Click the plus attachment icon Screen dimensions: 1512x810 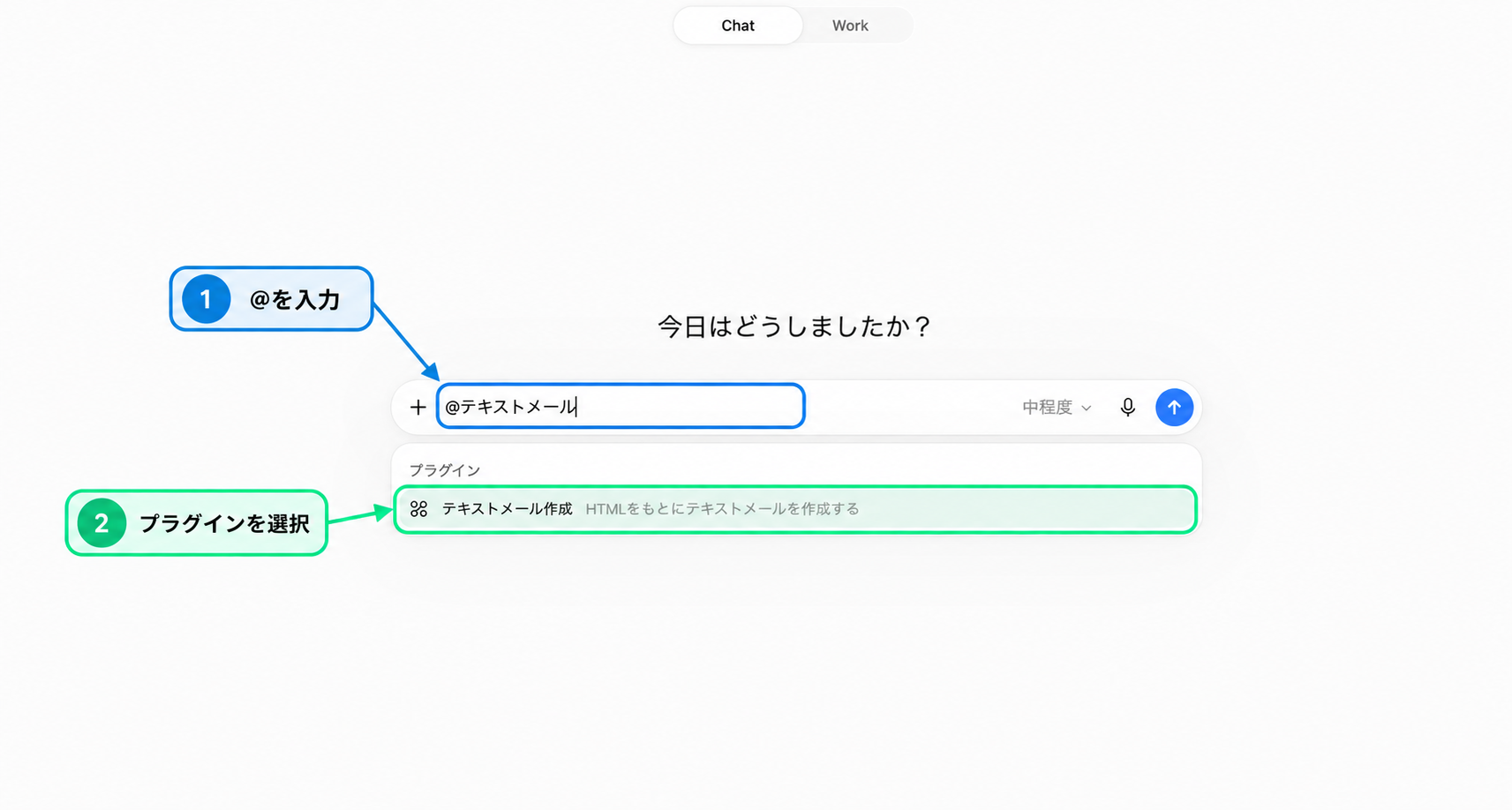pyautogui.click(x=418, y=407)
